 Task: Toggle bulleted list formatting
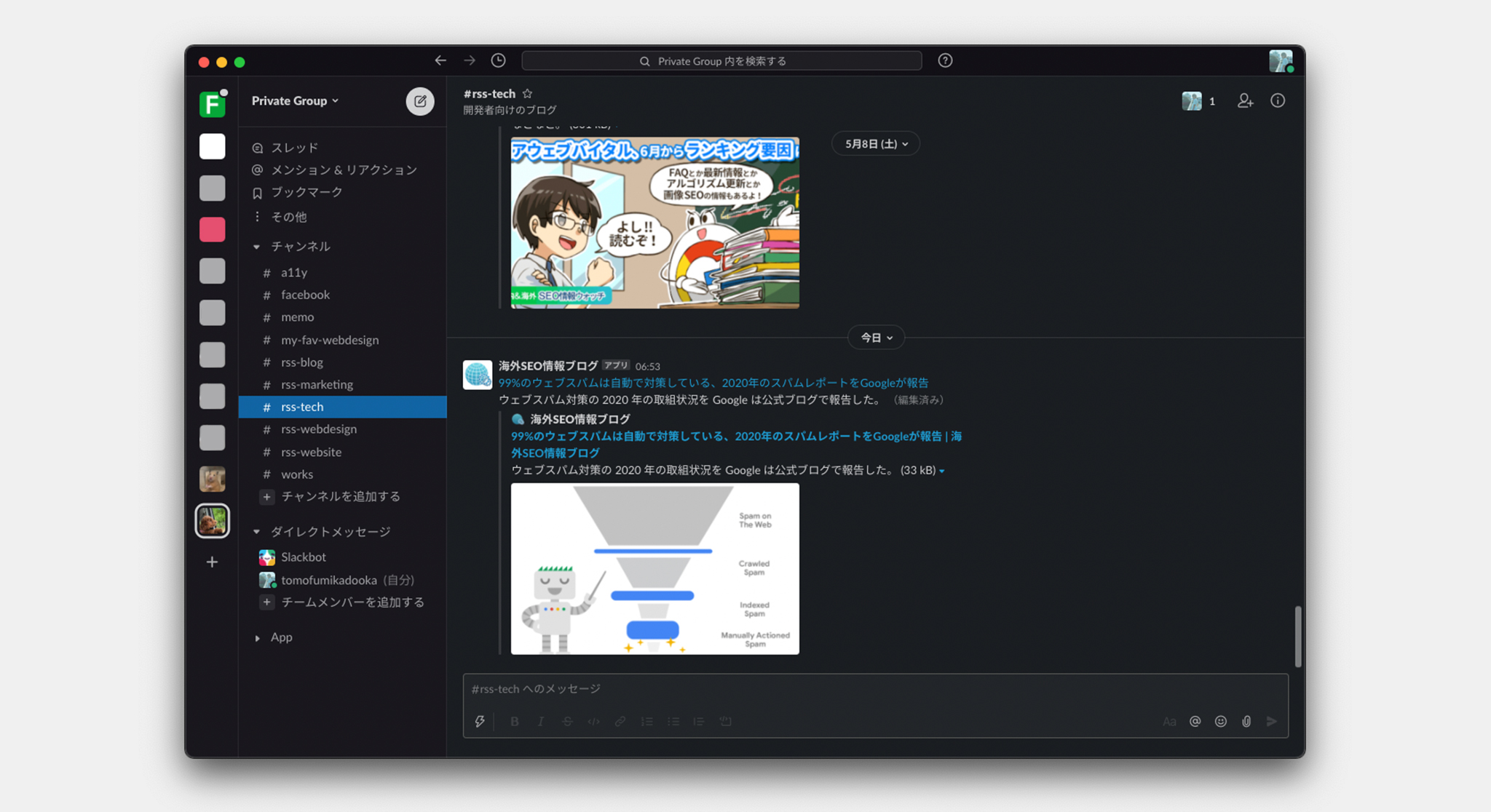(673, 721)
